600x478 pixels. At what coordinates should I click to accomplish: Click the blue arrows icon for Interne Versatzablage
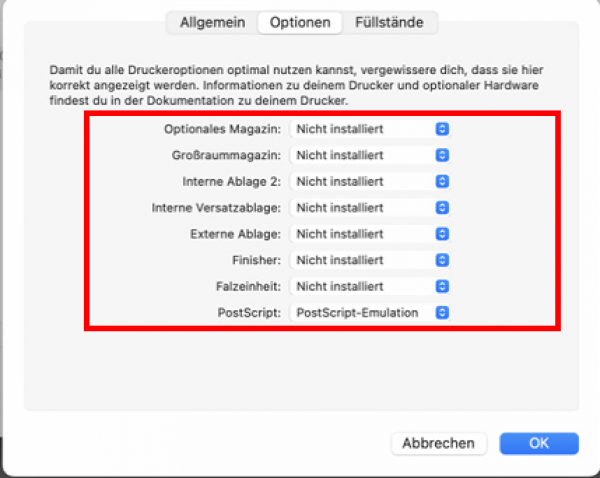click(442, 208)
